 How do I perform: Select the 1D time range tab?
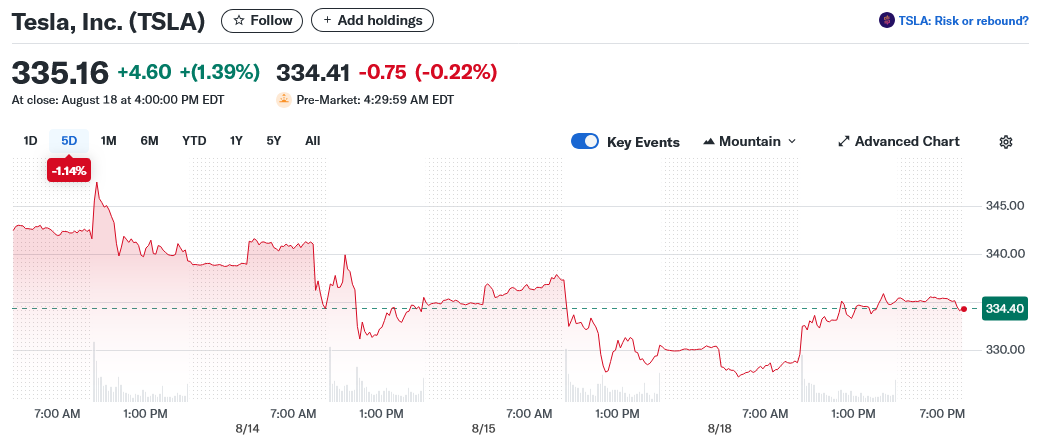(x=30, y=141)
